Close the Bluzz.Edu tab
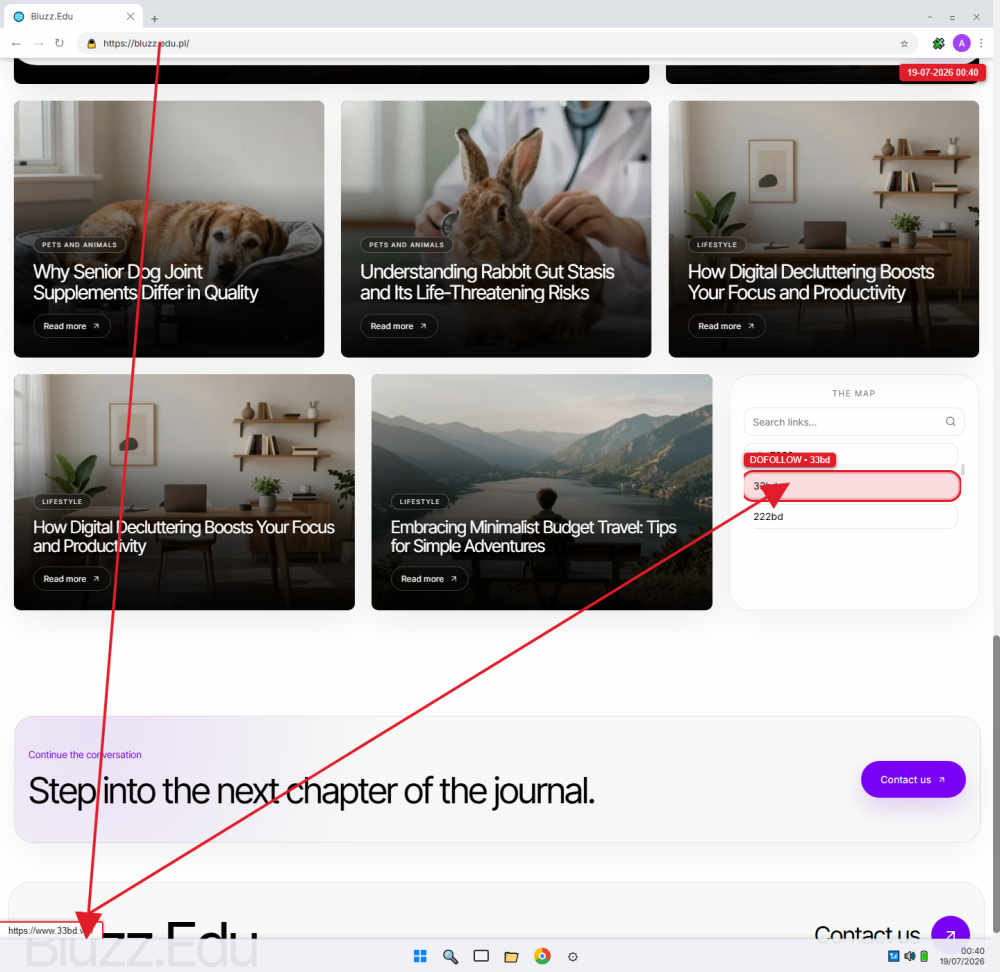1000x972 pixels. [130, 17]
